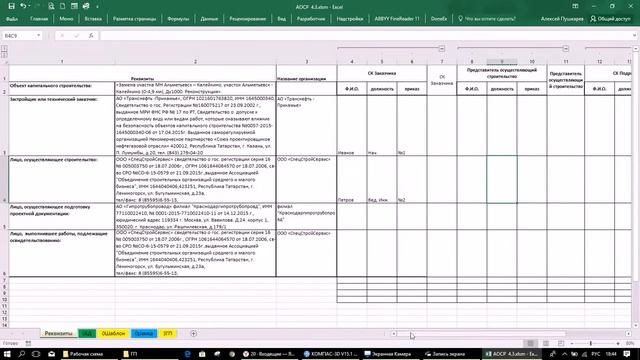This screenshot has height=360, width=640.
Task: Open the Name Box dropdown arrow
Action: click(x=38, y=36)
